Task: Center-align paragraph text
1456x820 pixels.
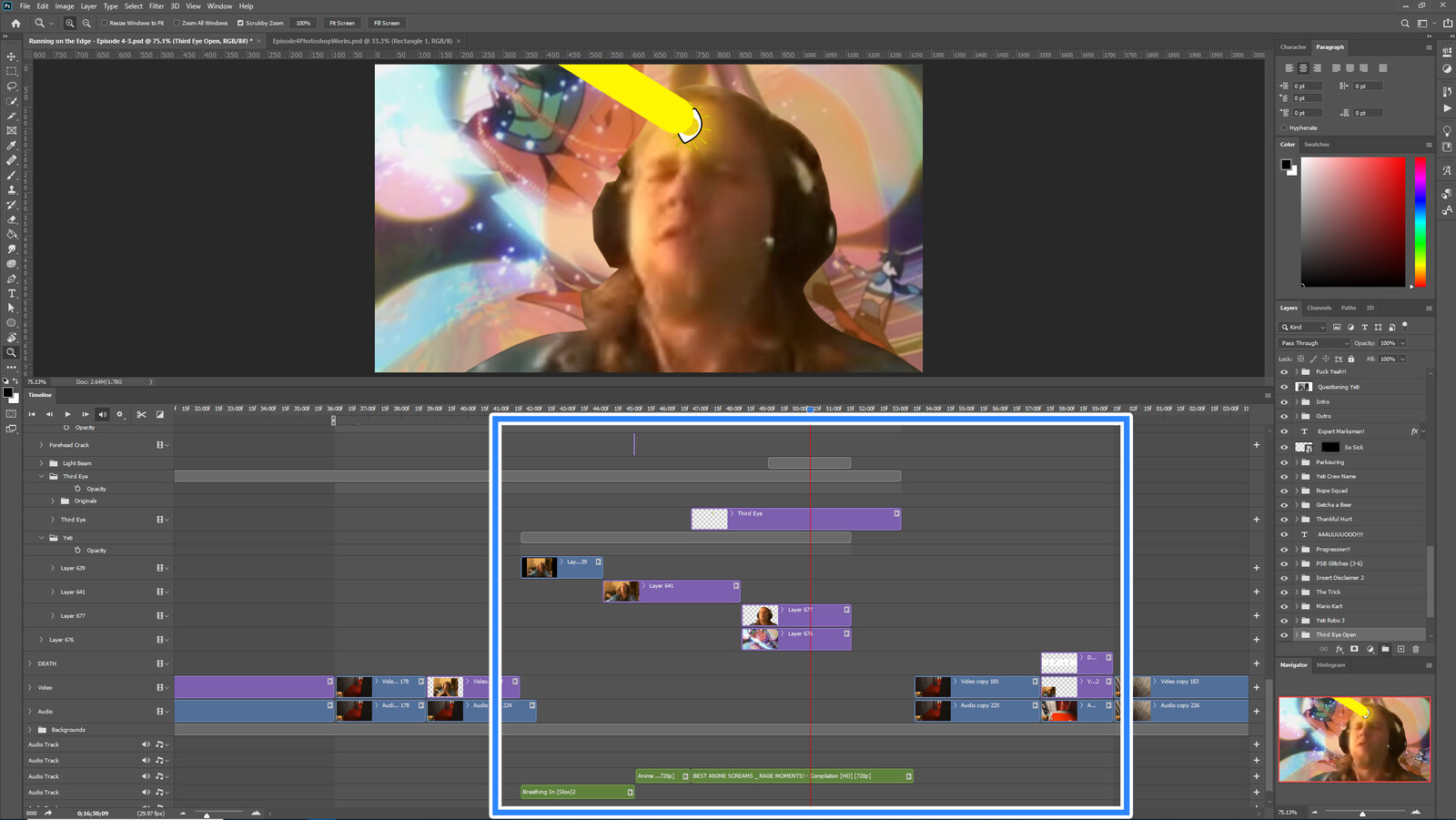Action: point(1303,68)
